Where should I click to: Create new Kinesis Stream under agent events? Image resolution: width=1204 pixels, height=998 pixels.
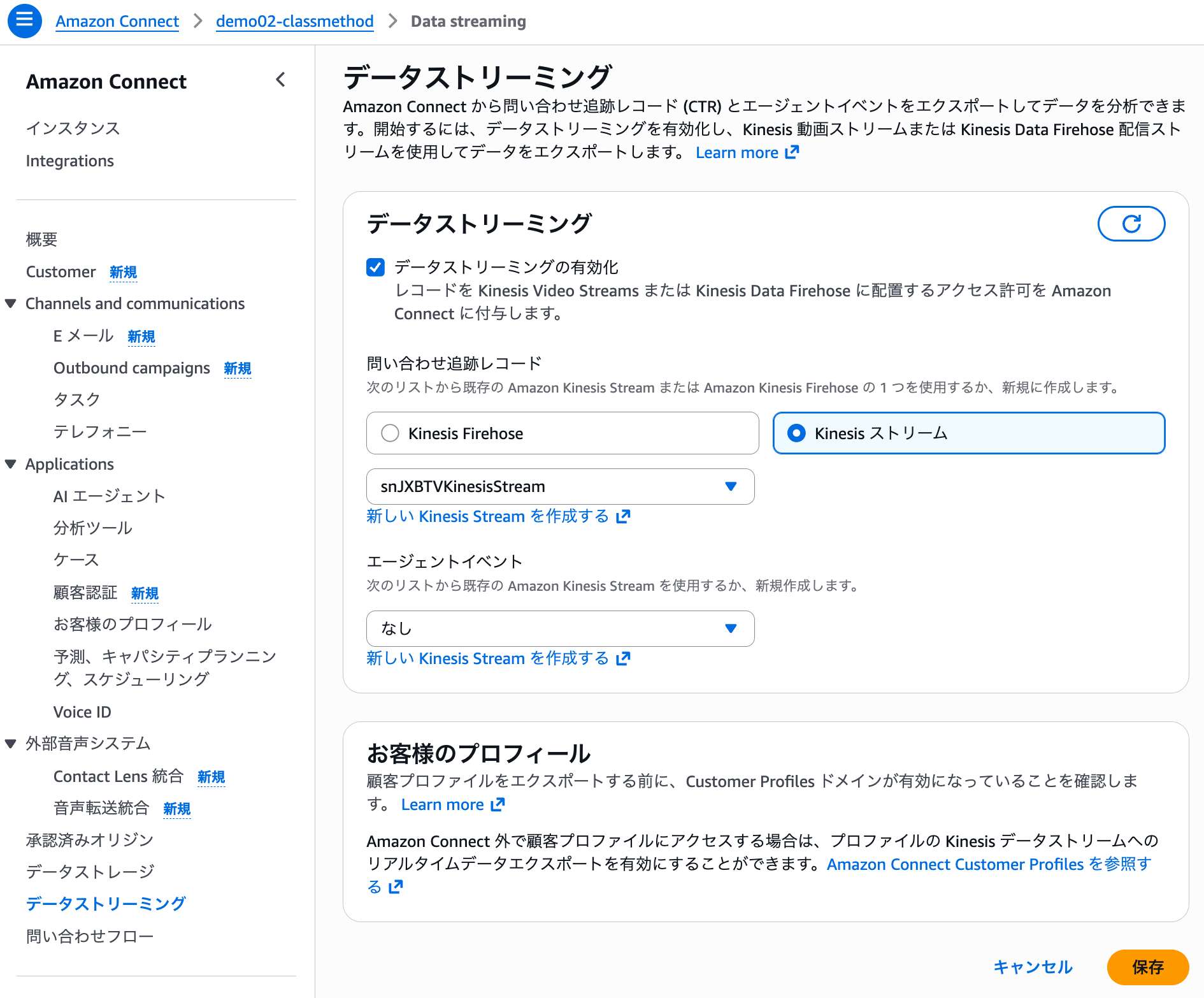(498, 658)
